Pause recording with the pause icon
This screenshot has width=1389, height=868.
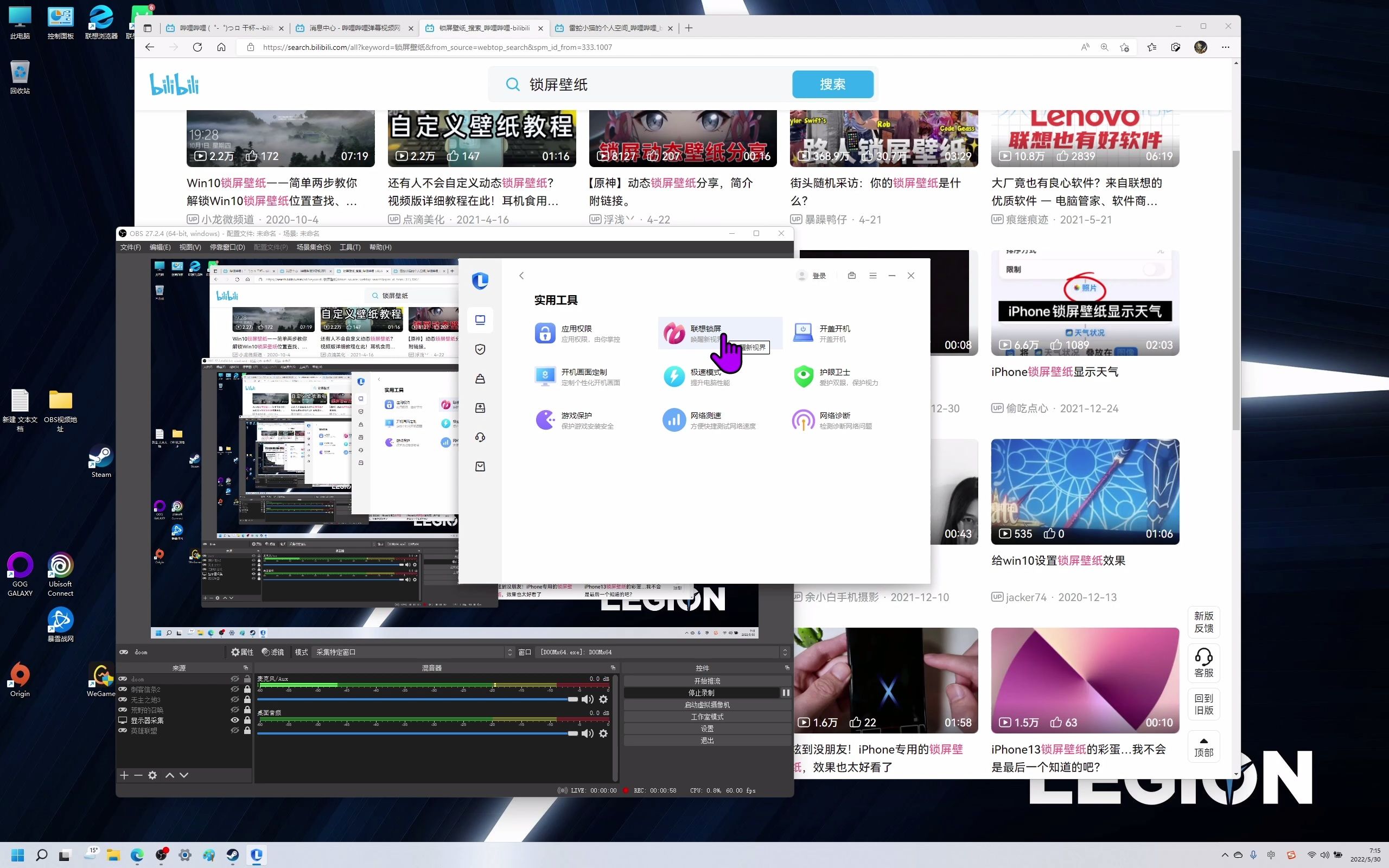pyautogui.click(x=786, y=693)
